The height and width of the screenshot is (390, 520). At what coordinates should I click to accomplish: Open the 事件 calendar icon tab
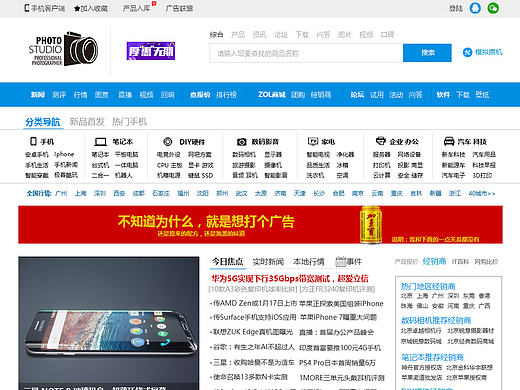349,262
